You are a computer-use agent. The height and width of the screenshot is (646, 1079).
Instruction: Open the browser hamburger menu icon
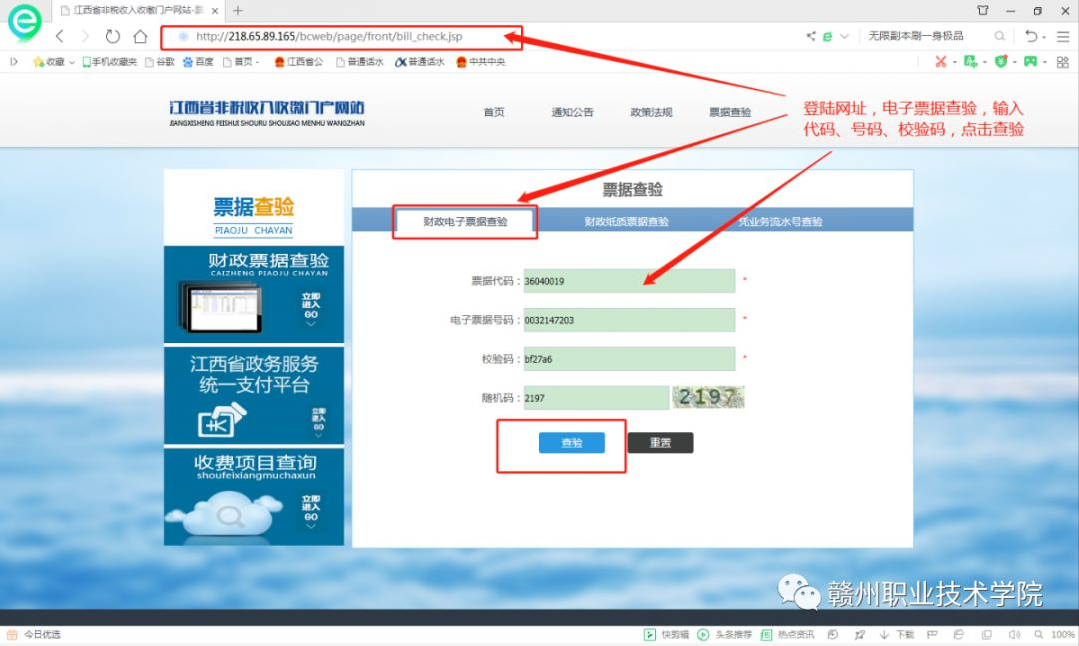pos(1062,36)
